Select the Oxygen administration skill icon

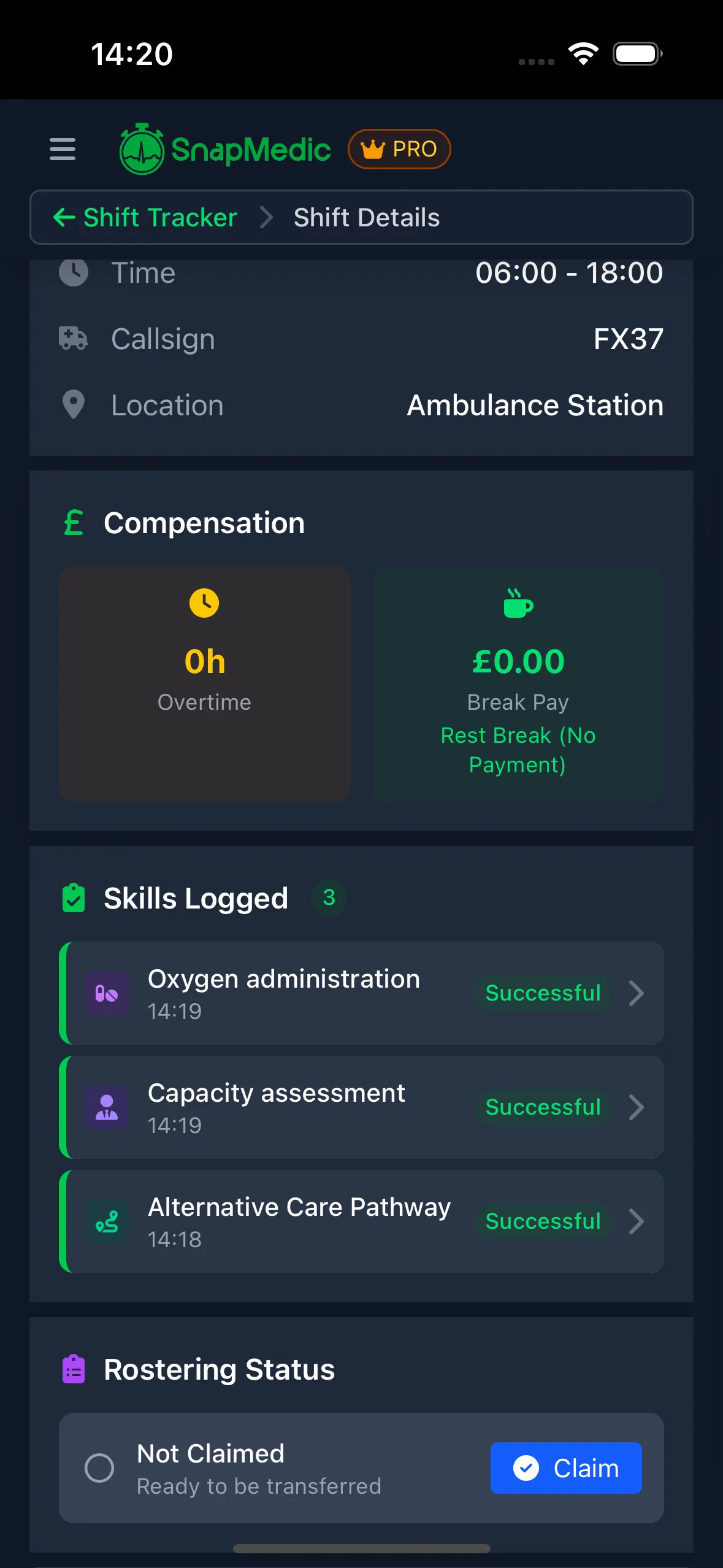click(x=107, y=993)
